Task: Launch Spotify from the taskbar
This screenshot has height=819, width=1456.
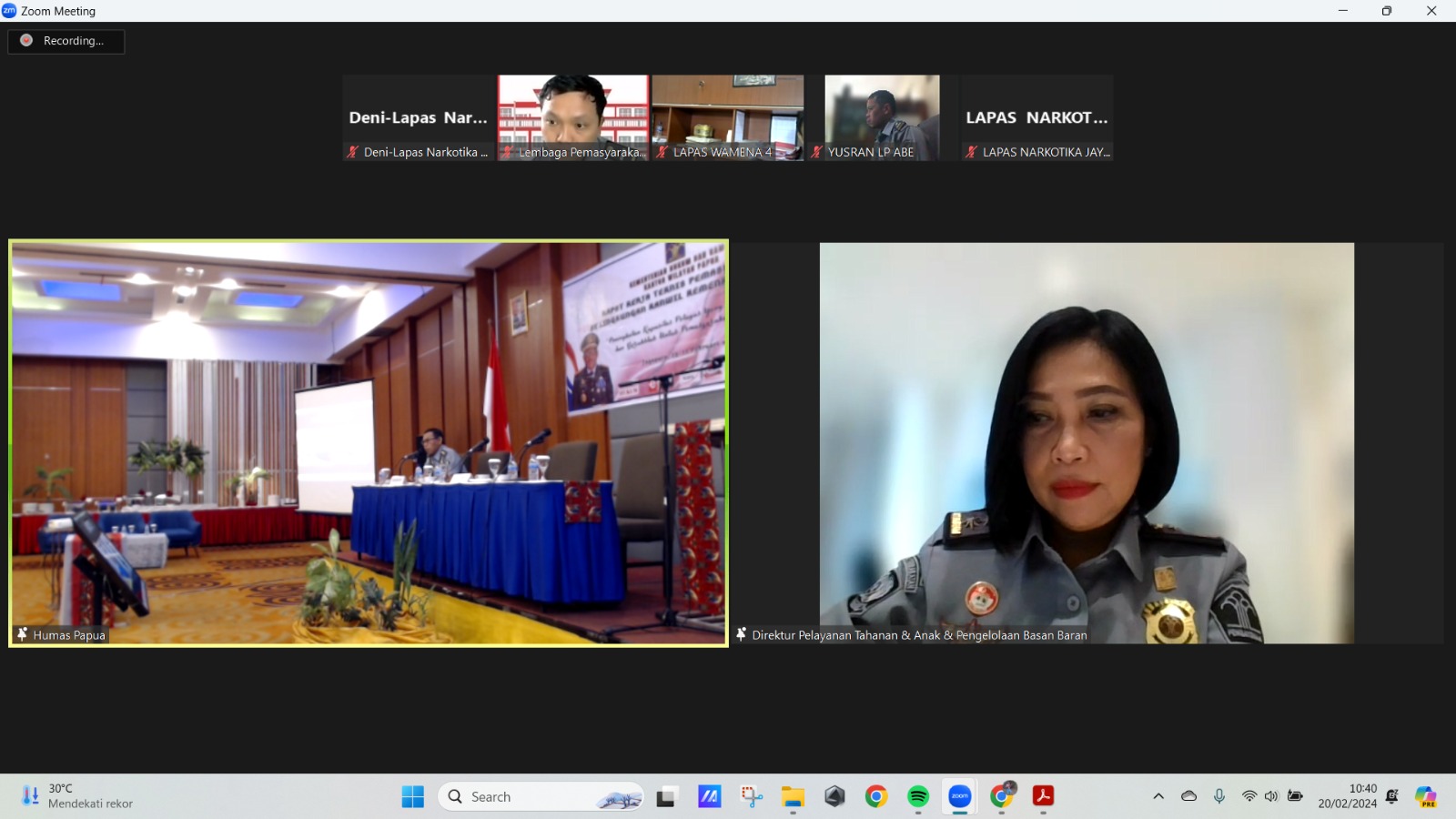Action: pos(918,797)
